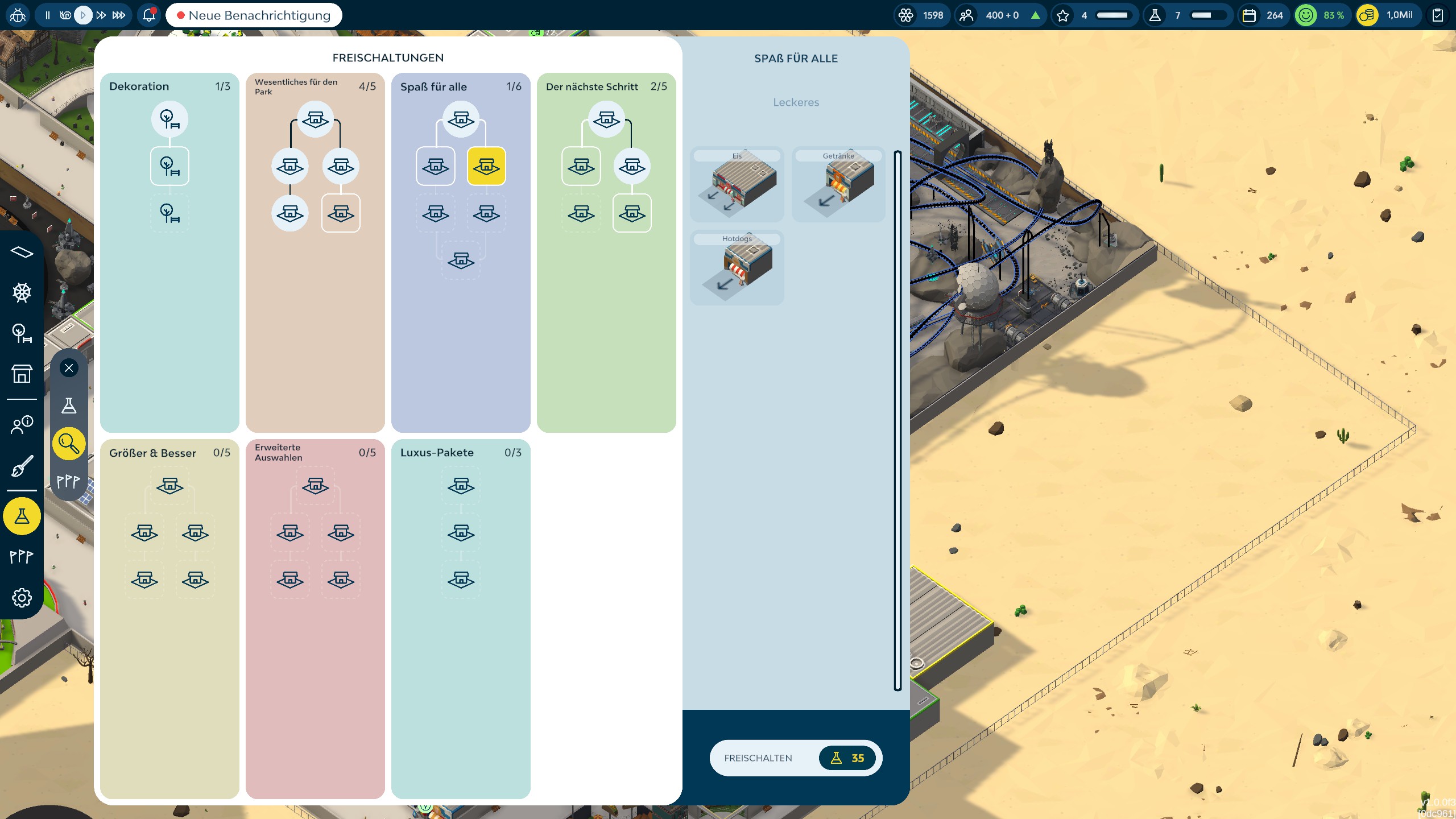Viewport: 1456px width, 819px height.
Task: Select top node of Luxus-Pakete tree
Action: point(461,486)
